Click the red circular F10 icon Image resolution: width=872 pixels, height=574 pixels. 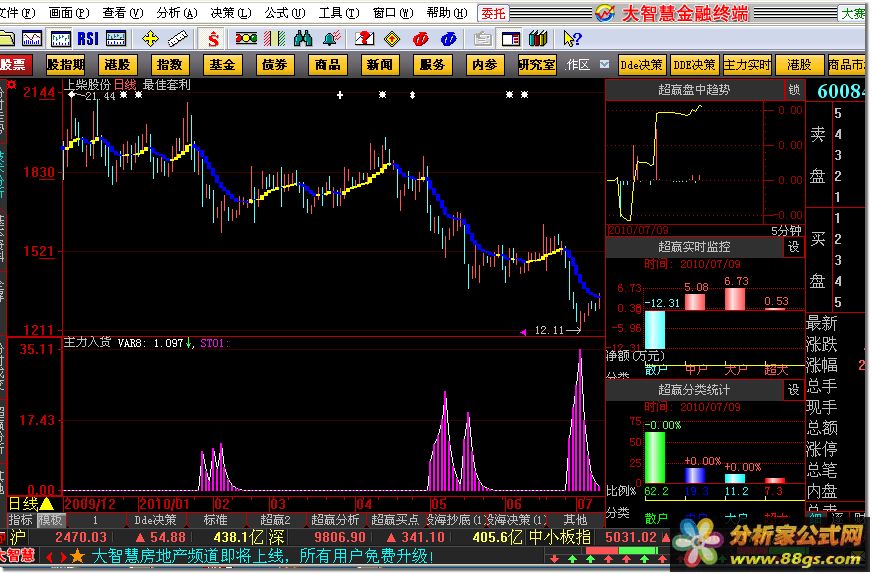(x=420, y=38)
